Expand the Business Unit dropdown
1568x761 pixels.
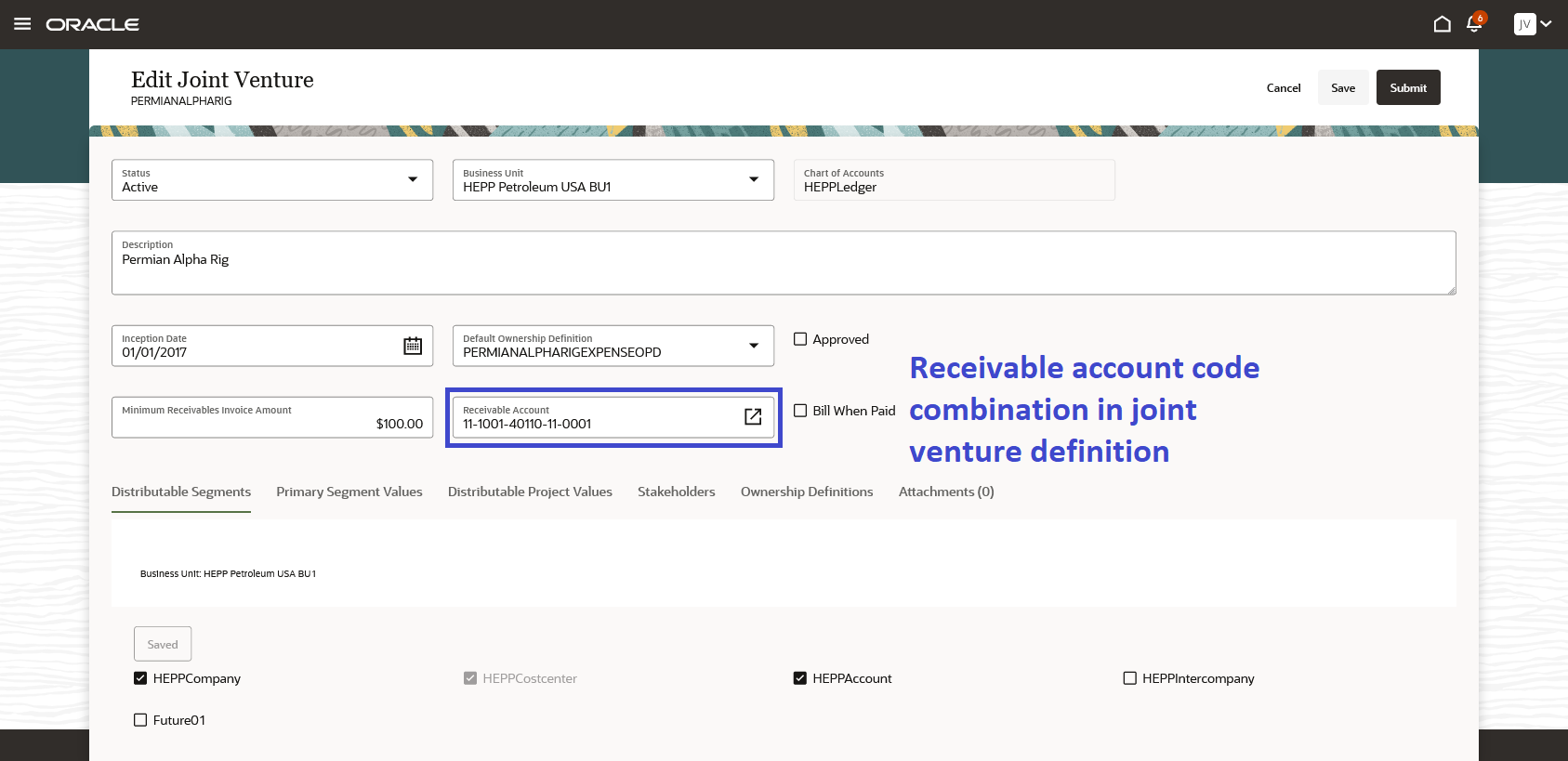[x=754, y=179]
